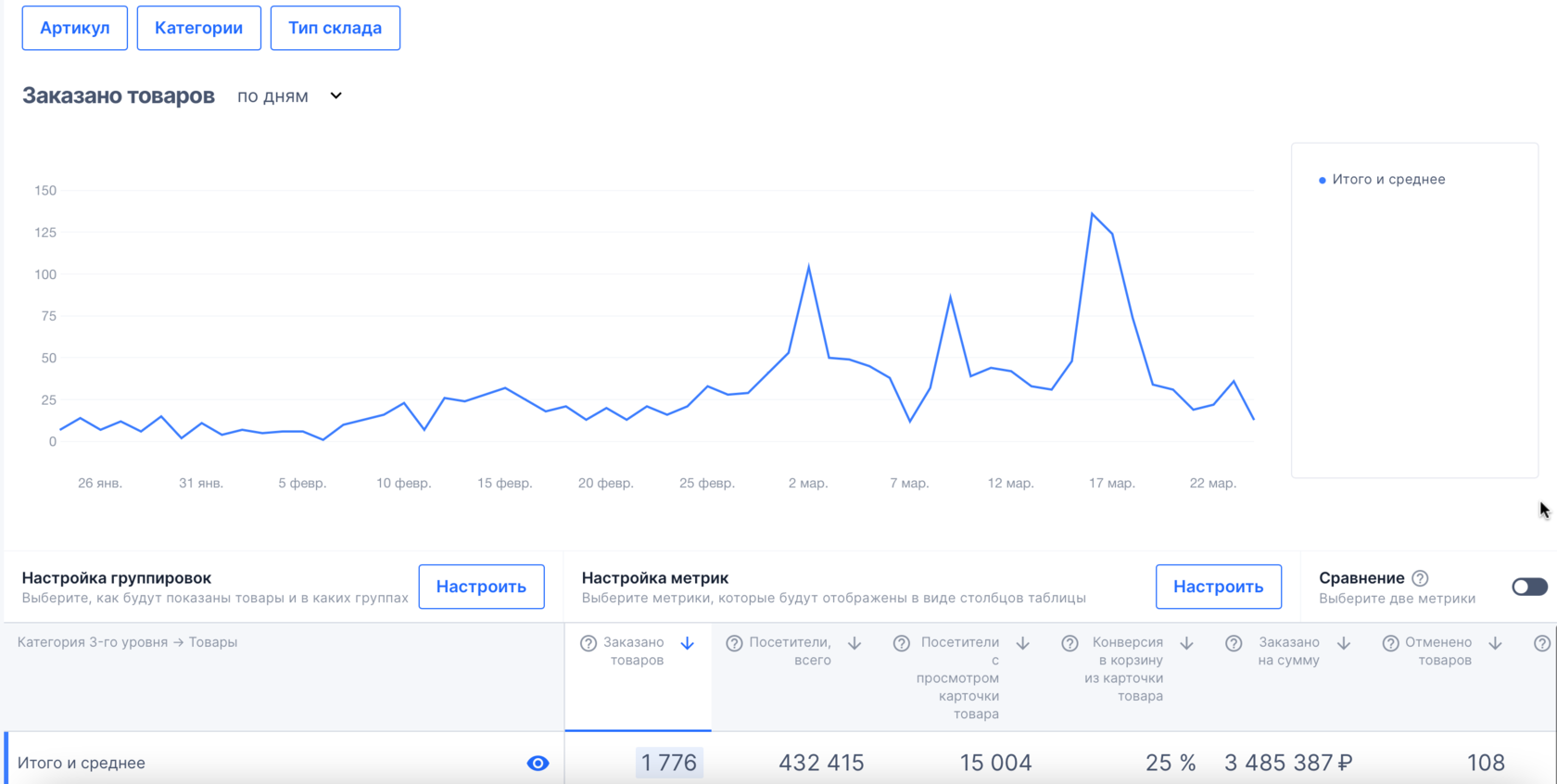Open the Артикул filter tab
Image resolution: width=1557 pixels, height=784 pixels.
point(75,28)
